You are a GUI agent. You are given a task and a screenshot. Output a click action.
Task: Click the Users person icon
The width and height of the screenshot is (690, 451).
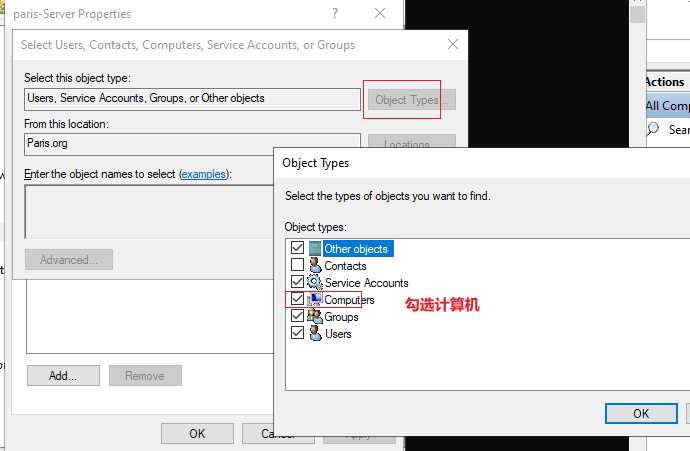[x=315, y=333]
